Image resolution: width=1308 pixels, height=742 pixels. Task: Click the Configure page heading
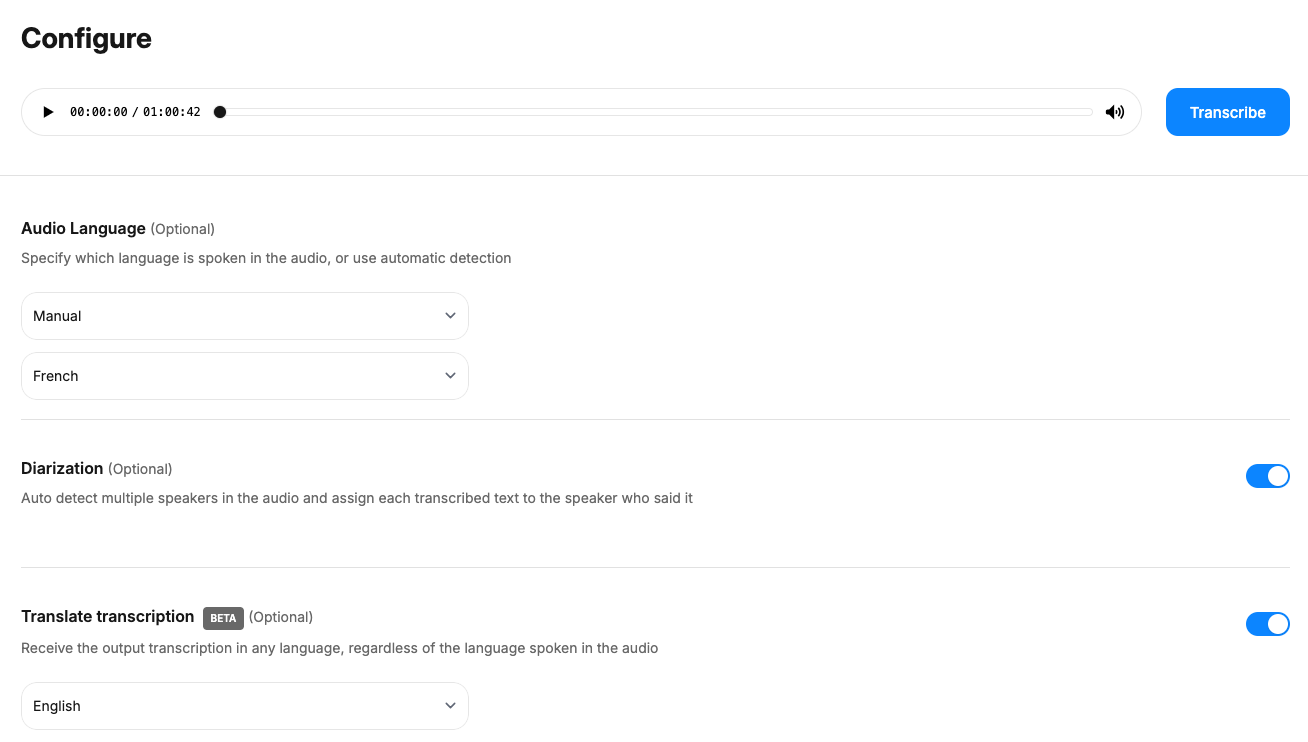(x=86, y=38)
